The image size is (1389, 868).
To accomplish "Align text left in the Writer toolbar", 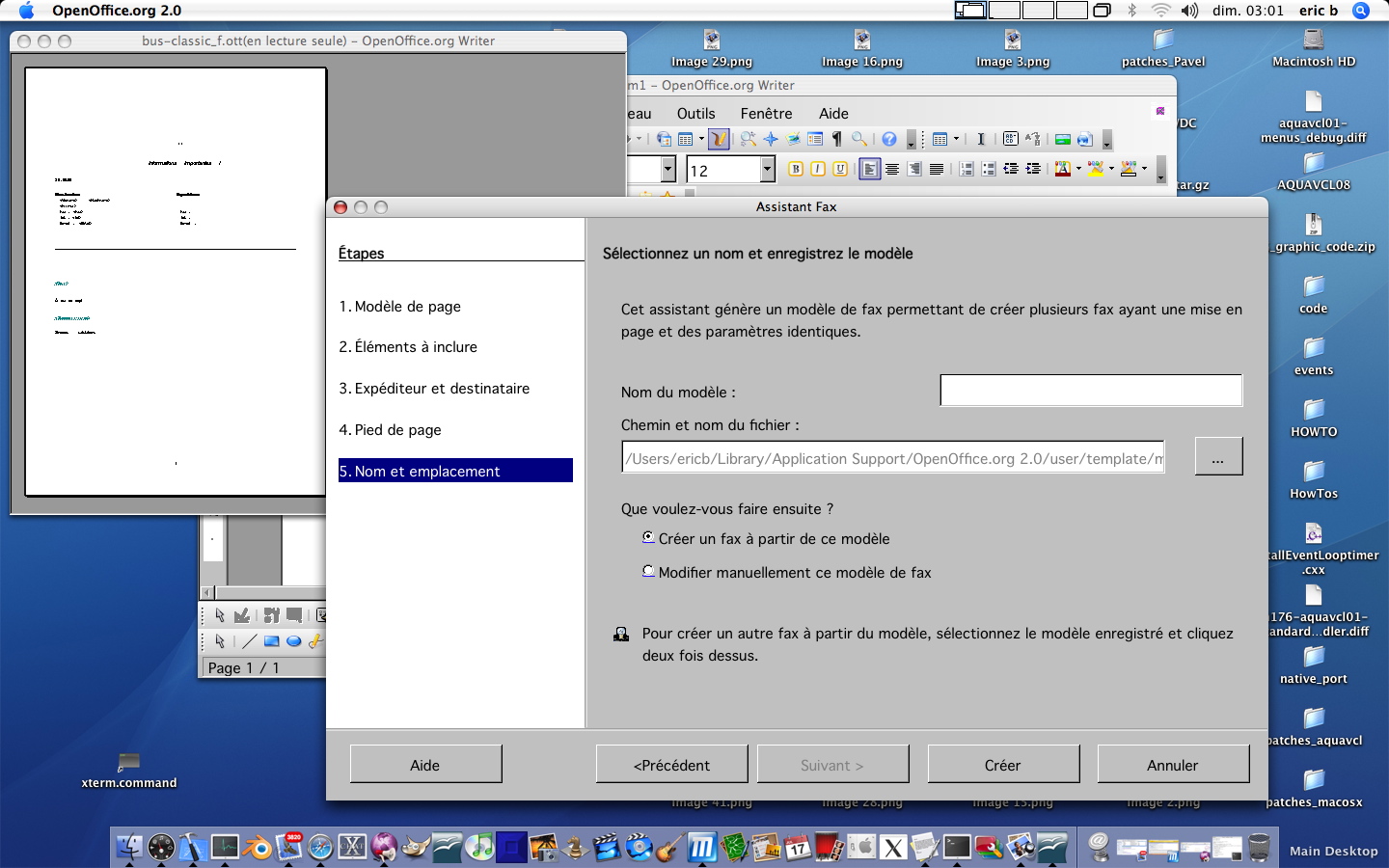I will (x=870, y=170).
